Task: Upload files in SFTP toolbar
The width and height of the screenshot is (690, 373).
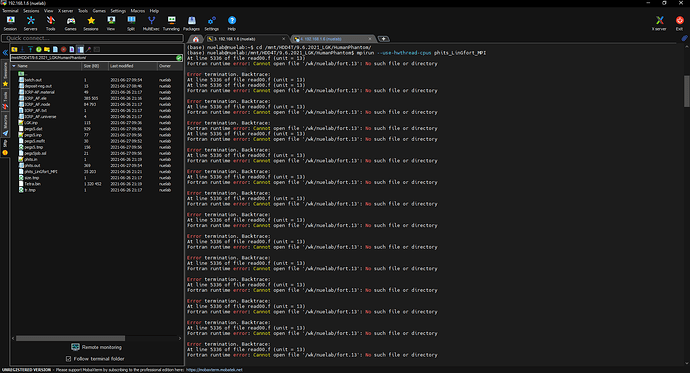Action: 30,49
